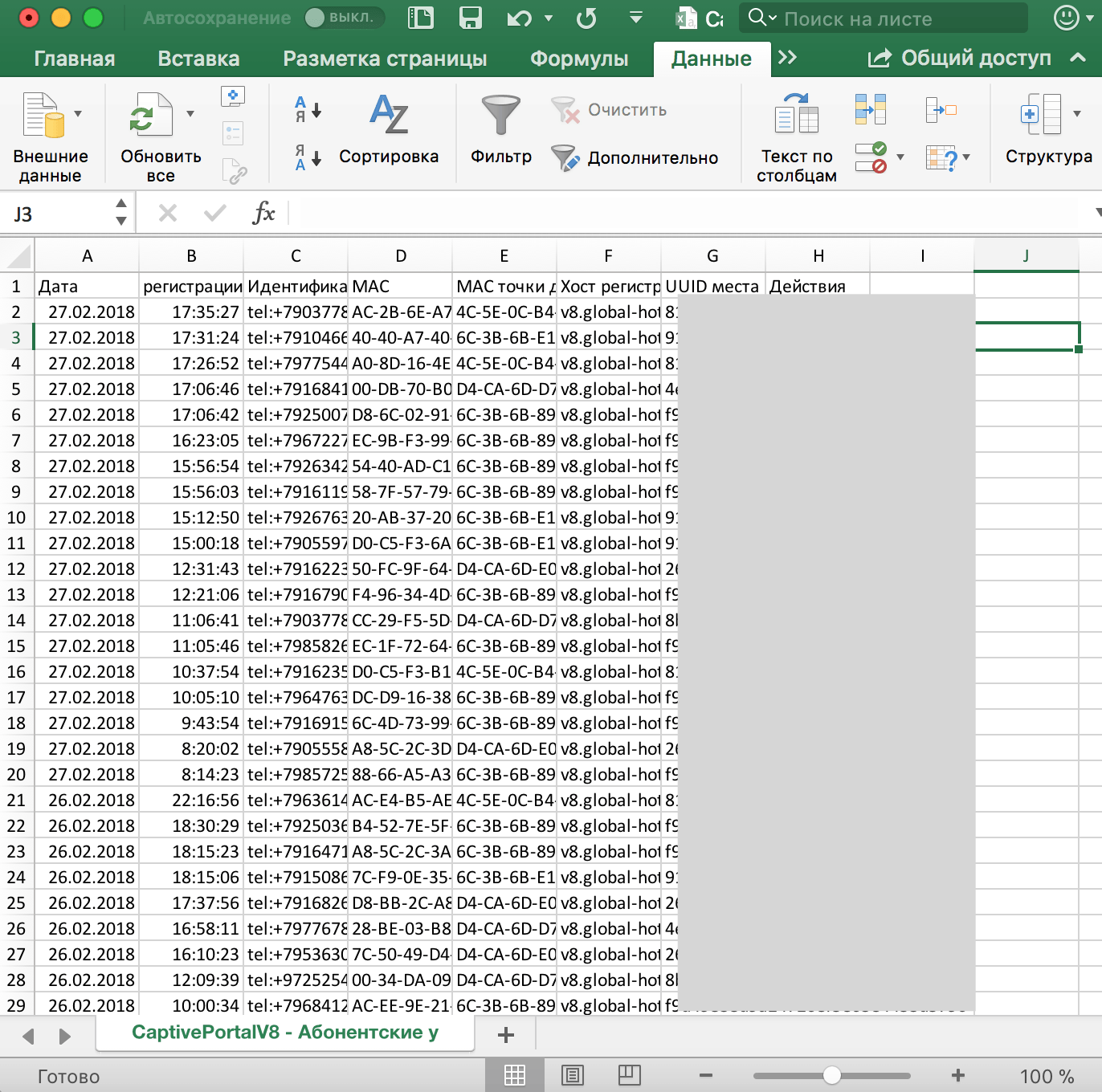
Task: Switch to Normal grid view in status bar
Action: [515, 1075]
